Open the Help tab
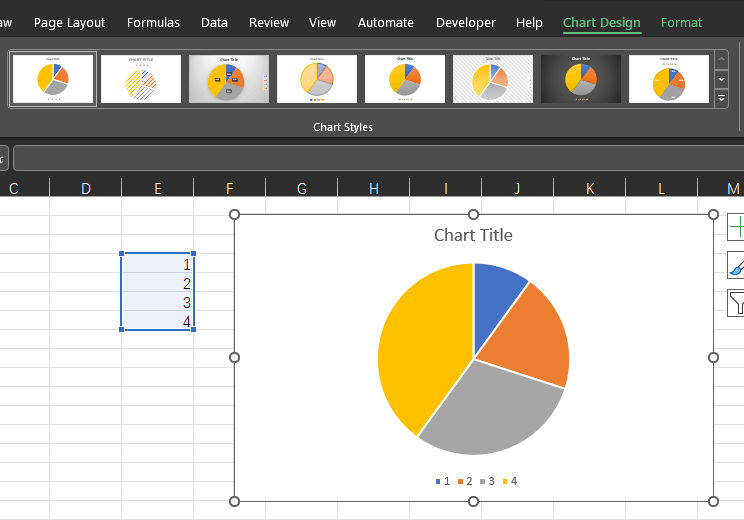 pyautogui.click(x=529, y=23)
